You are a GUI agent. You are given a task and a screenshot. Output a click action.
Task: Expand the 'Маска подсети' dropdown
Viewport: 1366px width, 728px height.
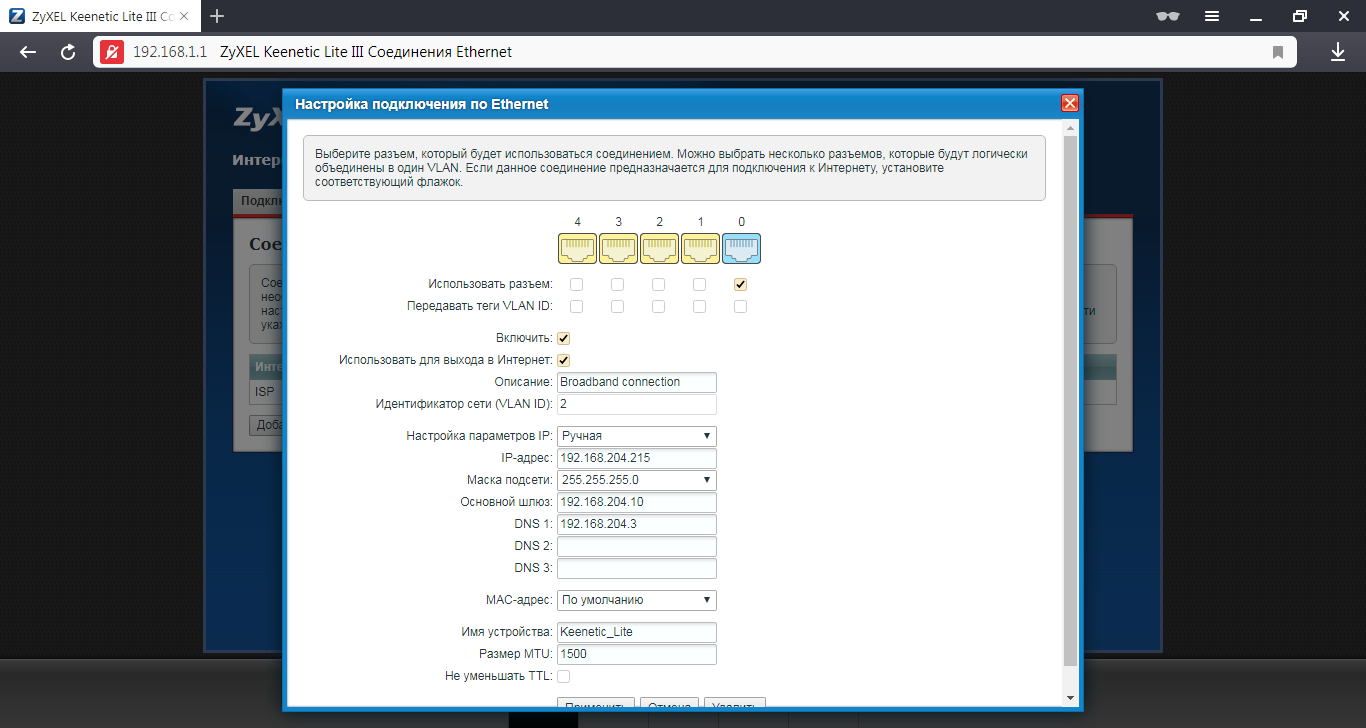(x=636, y=480)
